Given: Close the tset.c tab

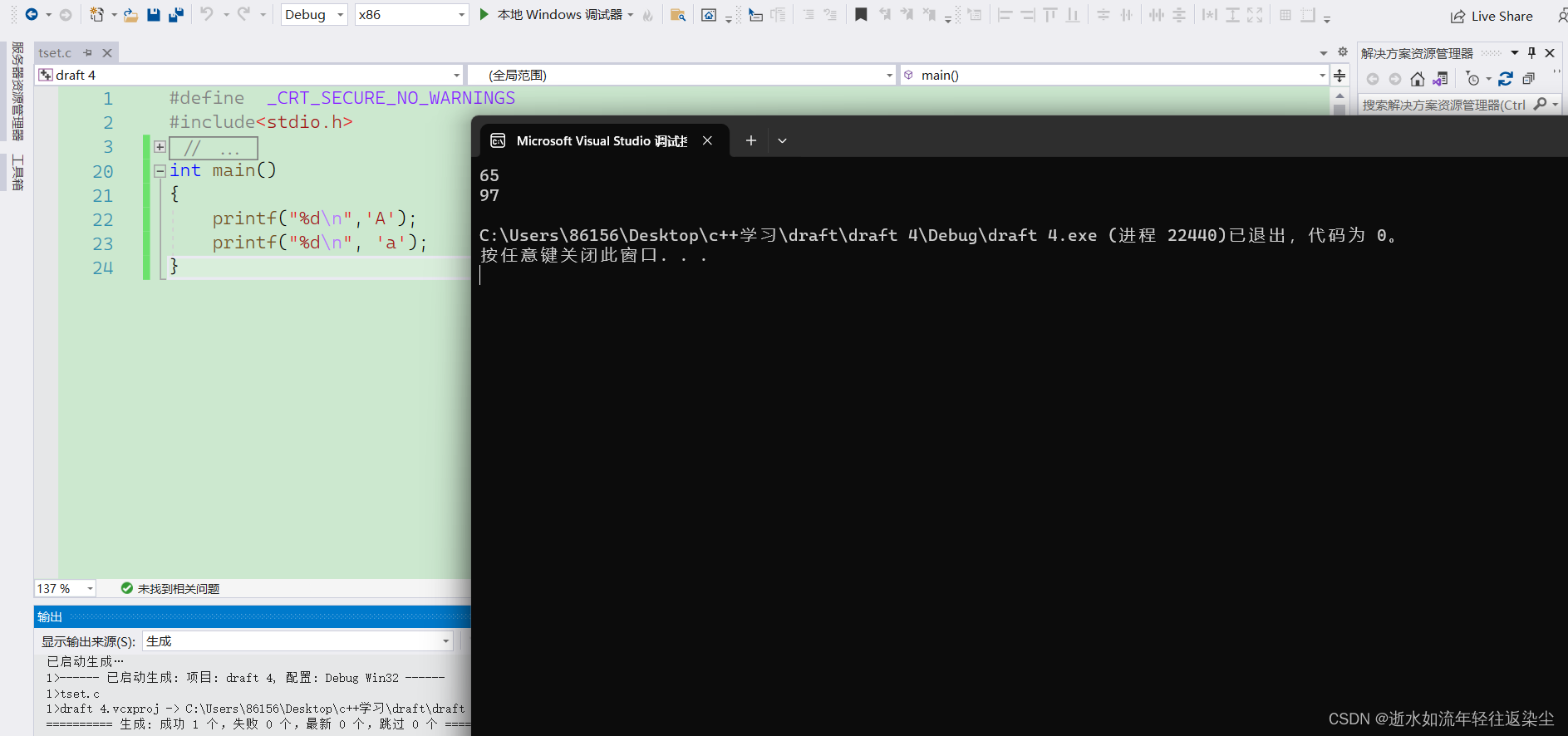Looking at the screenshot, I should pyautogui.click(x=107, y=52).
